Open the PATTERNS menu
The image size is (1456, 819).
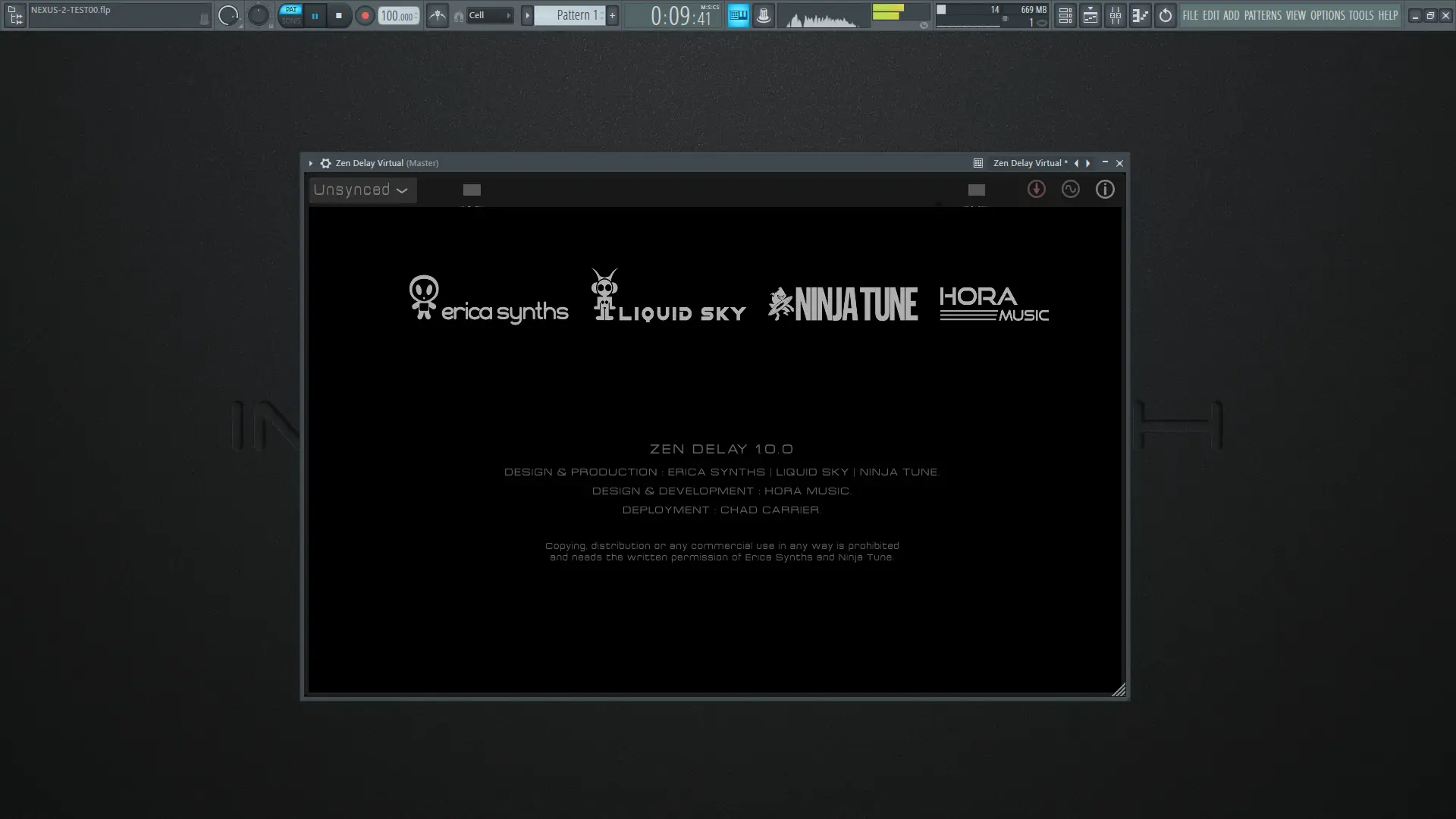[1263, 15]
